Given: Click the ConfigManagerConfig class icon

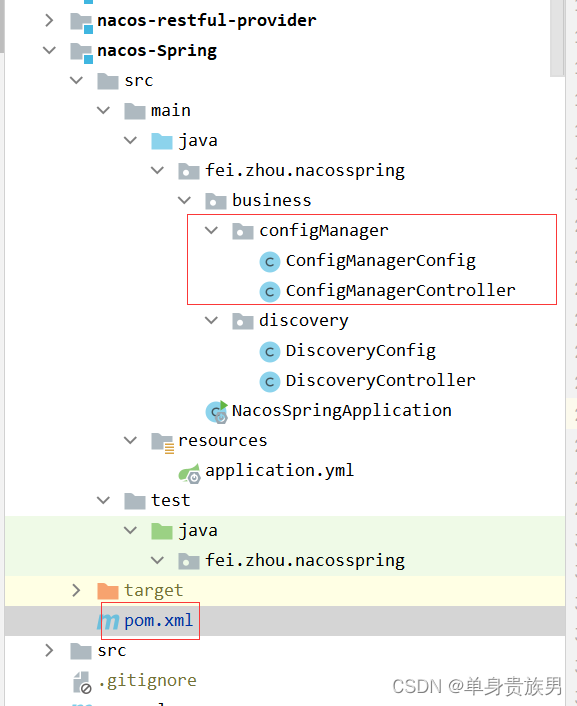Looking at the screenshot, I should pyautogui.click(x=270, y=262).
